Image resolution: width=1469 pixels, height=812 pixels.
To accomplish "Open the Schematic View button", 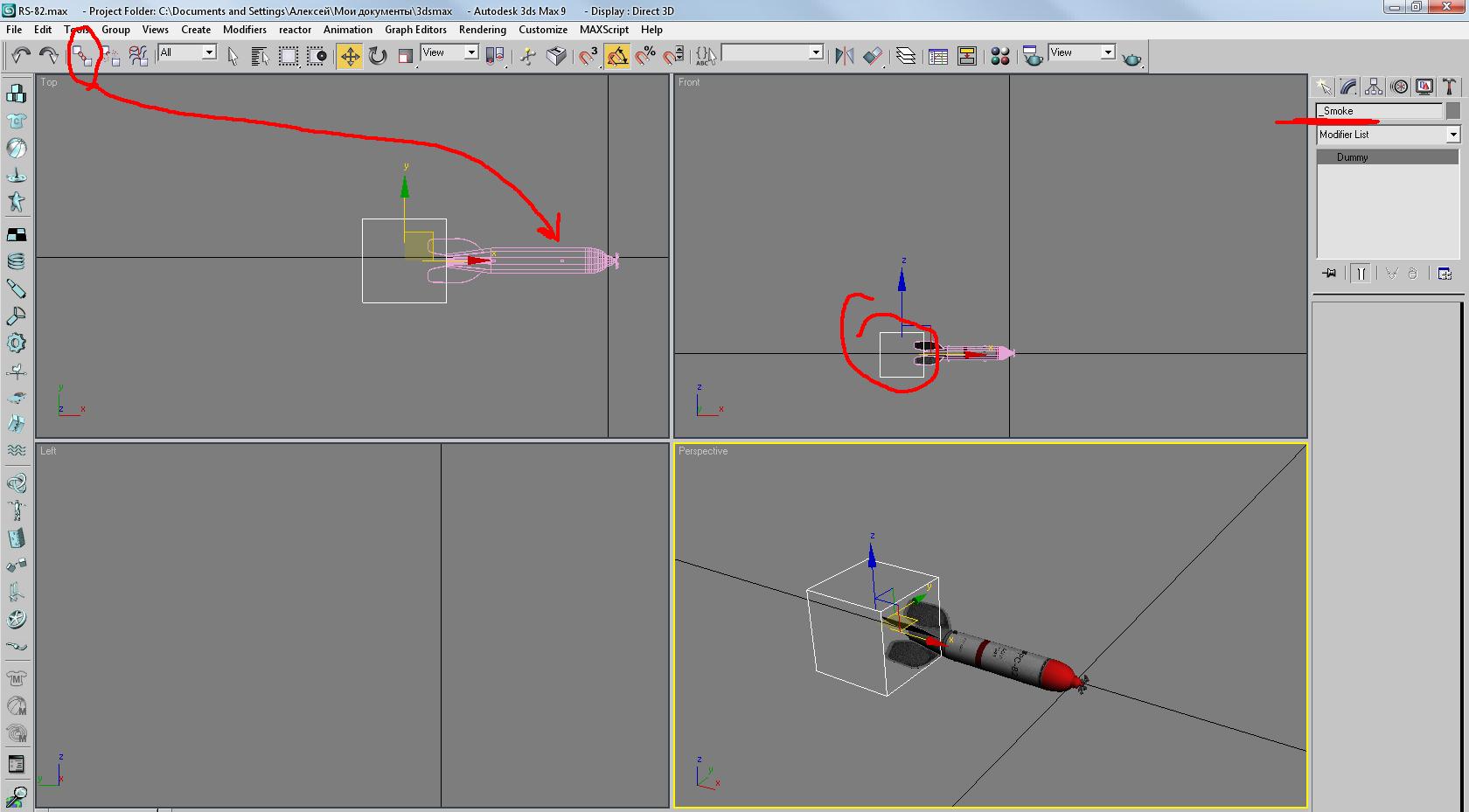I will point(967,56).
